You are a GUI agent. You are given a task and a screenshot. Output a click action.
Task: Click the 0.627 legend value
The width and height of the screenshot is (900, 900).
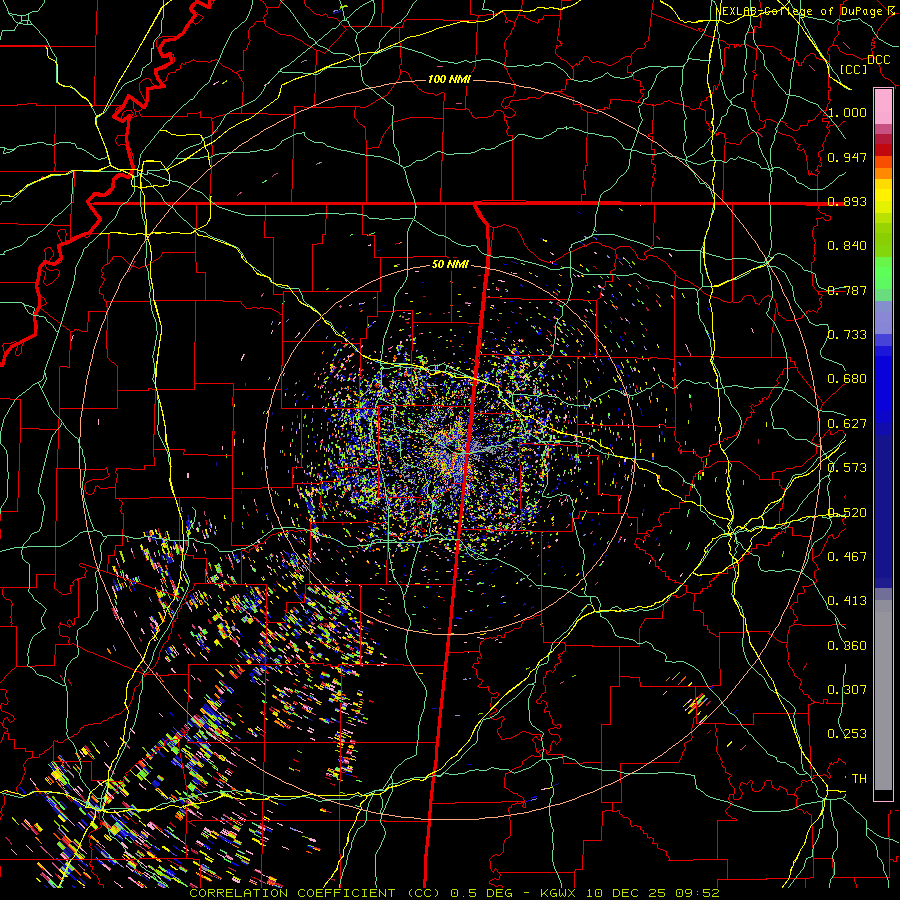[x=847, y=424]
